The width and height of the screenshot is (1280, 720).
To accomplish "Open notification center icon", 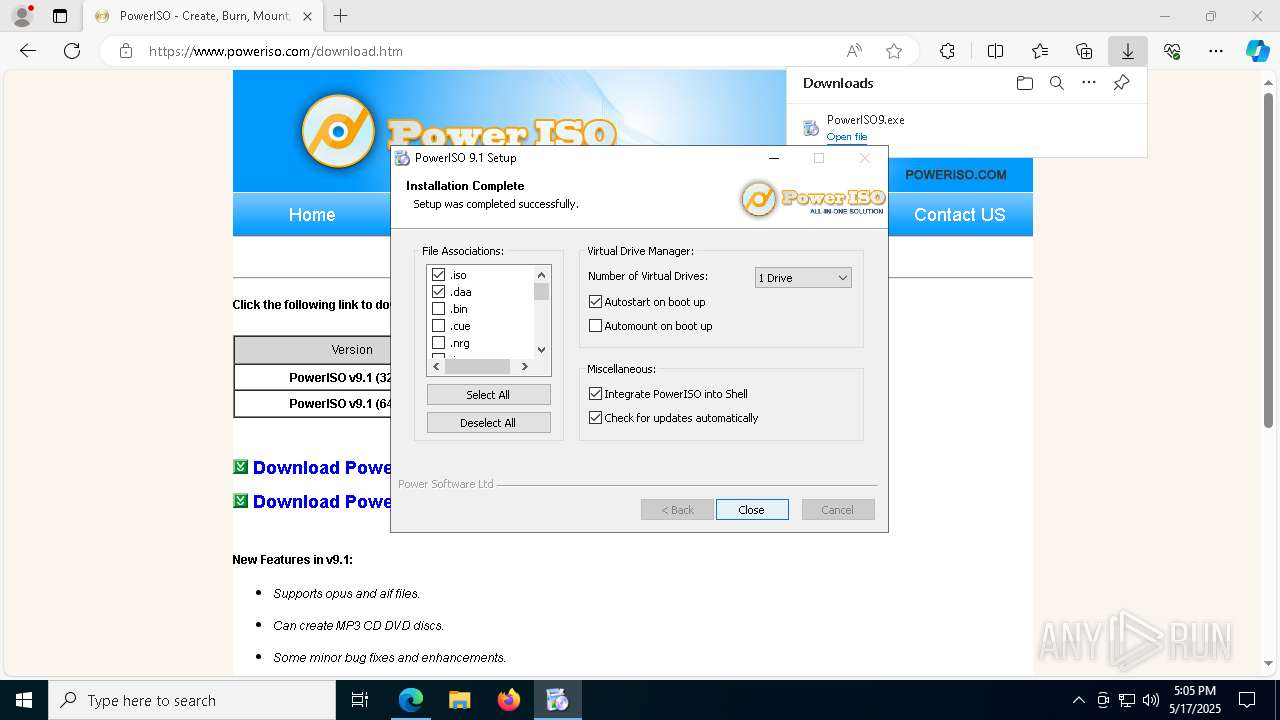I will pos(1247,700).
